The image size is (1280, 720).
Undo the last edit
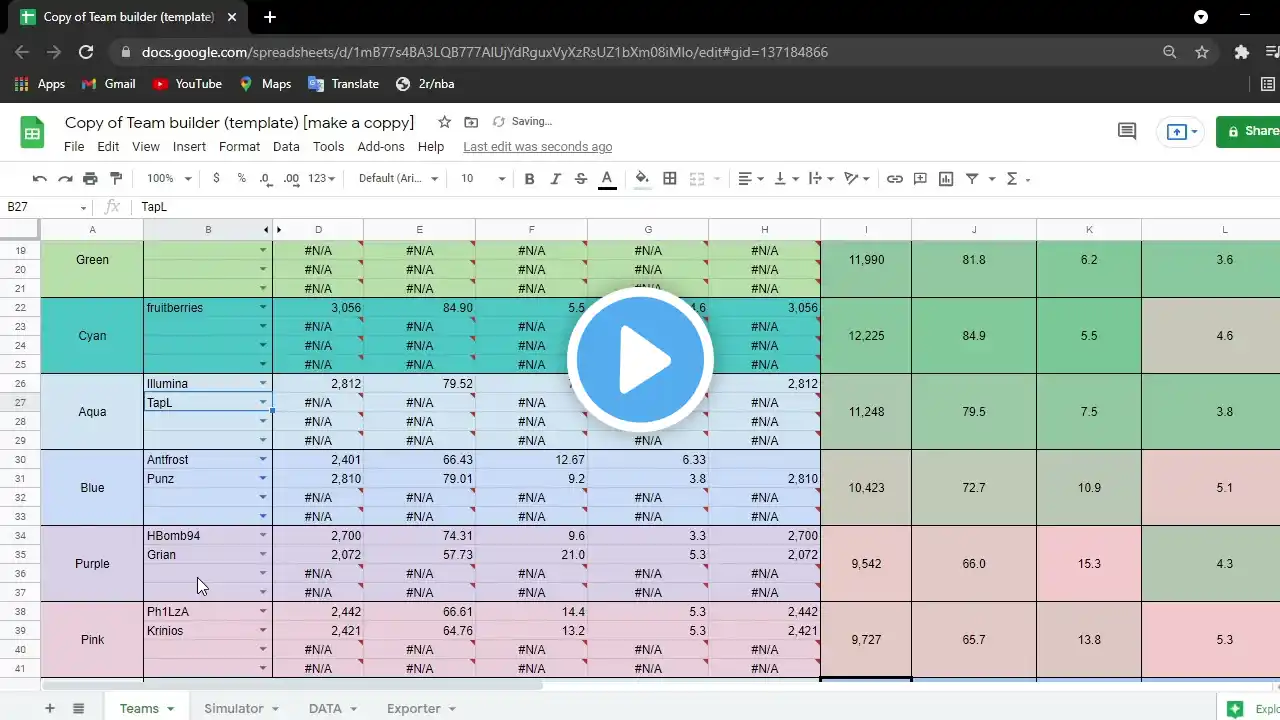pos(40,179)
